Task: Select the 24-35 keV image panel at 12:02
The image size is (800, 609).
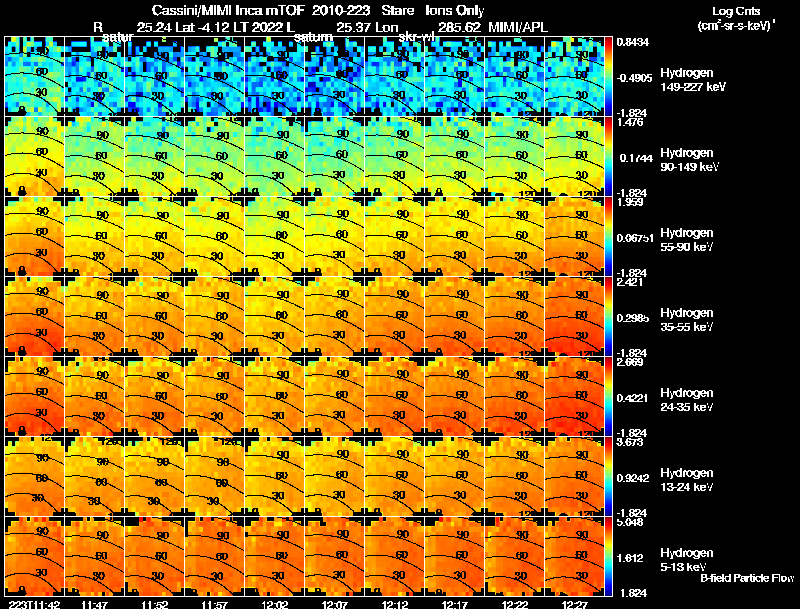Action: tap(274, 397)
